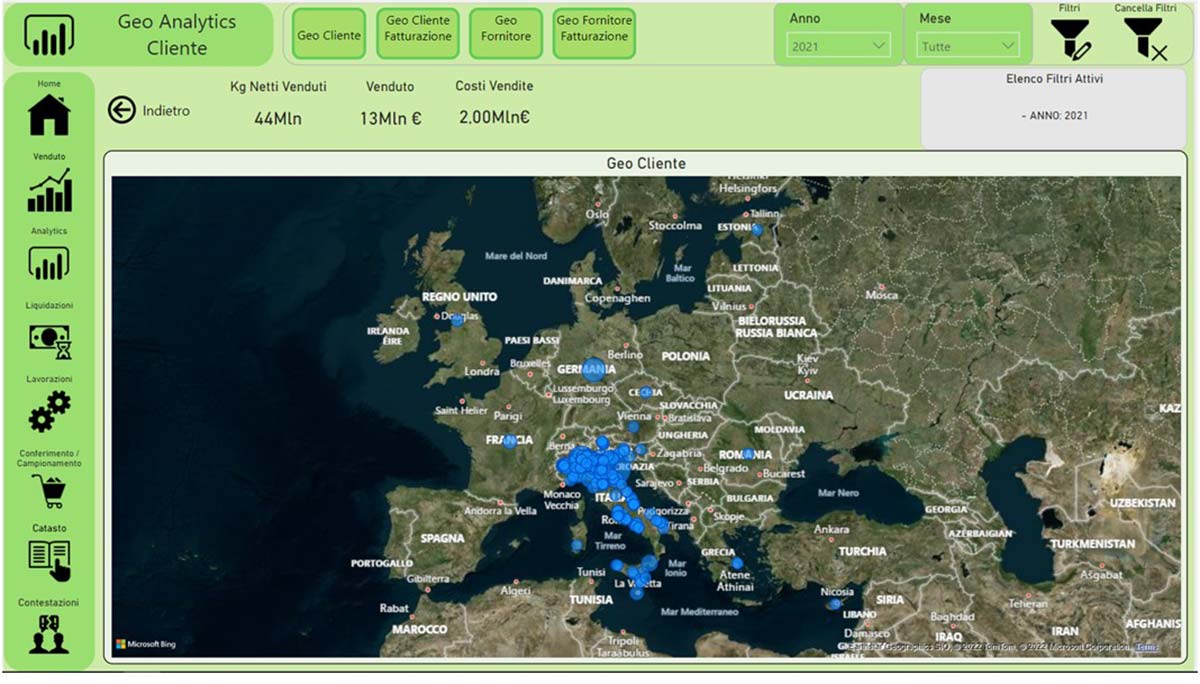Click the blue bubble over Francia
1200x684 pixels.
[x=510, y=441]
